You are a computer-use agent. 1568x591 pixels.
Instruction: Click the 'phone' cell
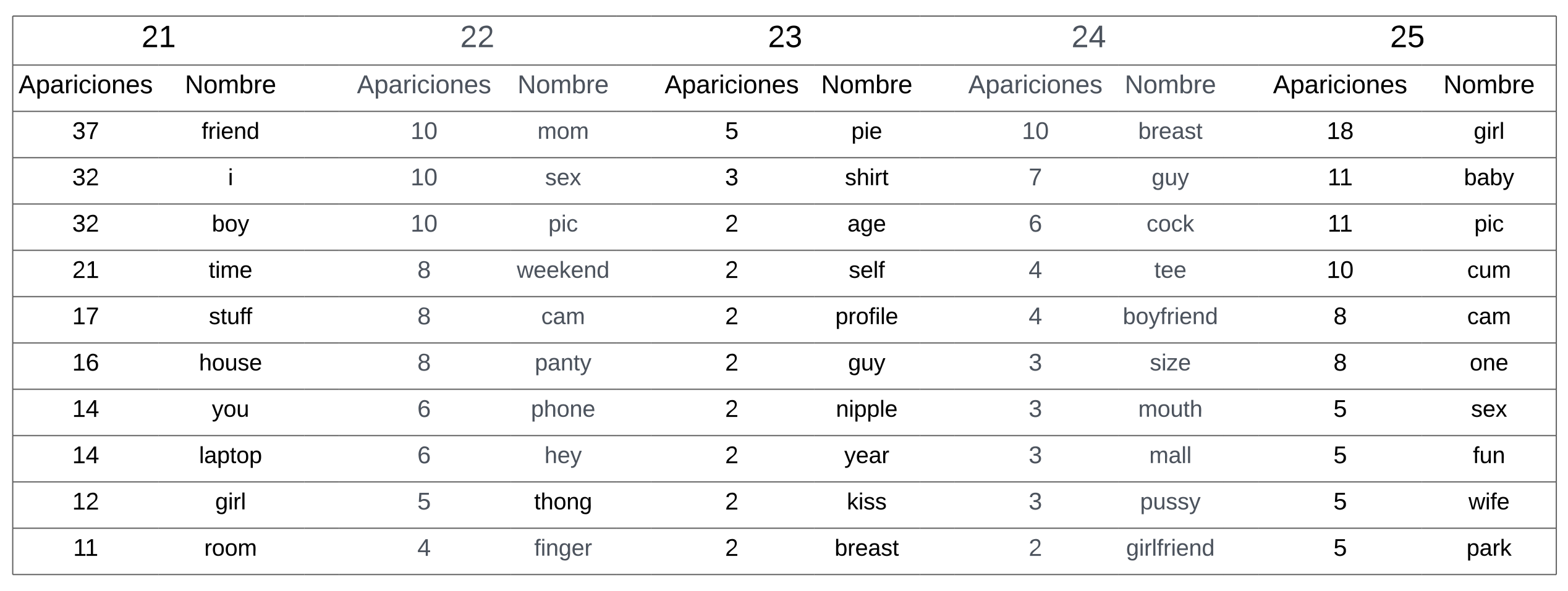pos(563,409)
